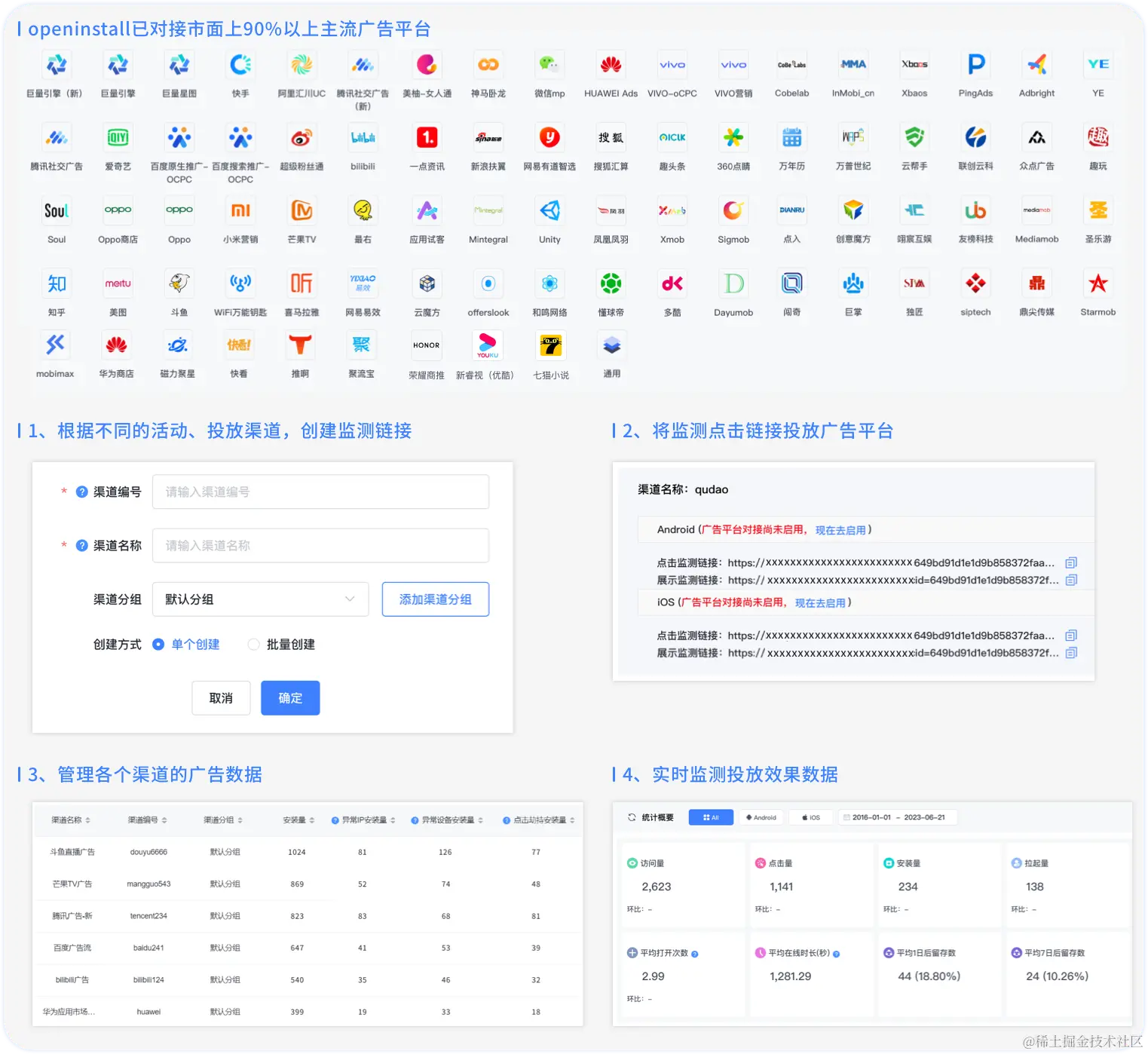Viewport: 1148px width, 1054px height.
Task: Copy the iOS 展示监测链接 link
Action: point(1071,653)
